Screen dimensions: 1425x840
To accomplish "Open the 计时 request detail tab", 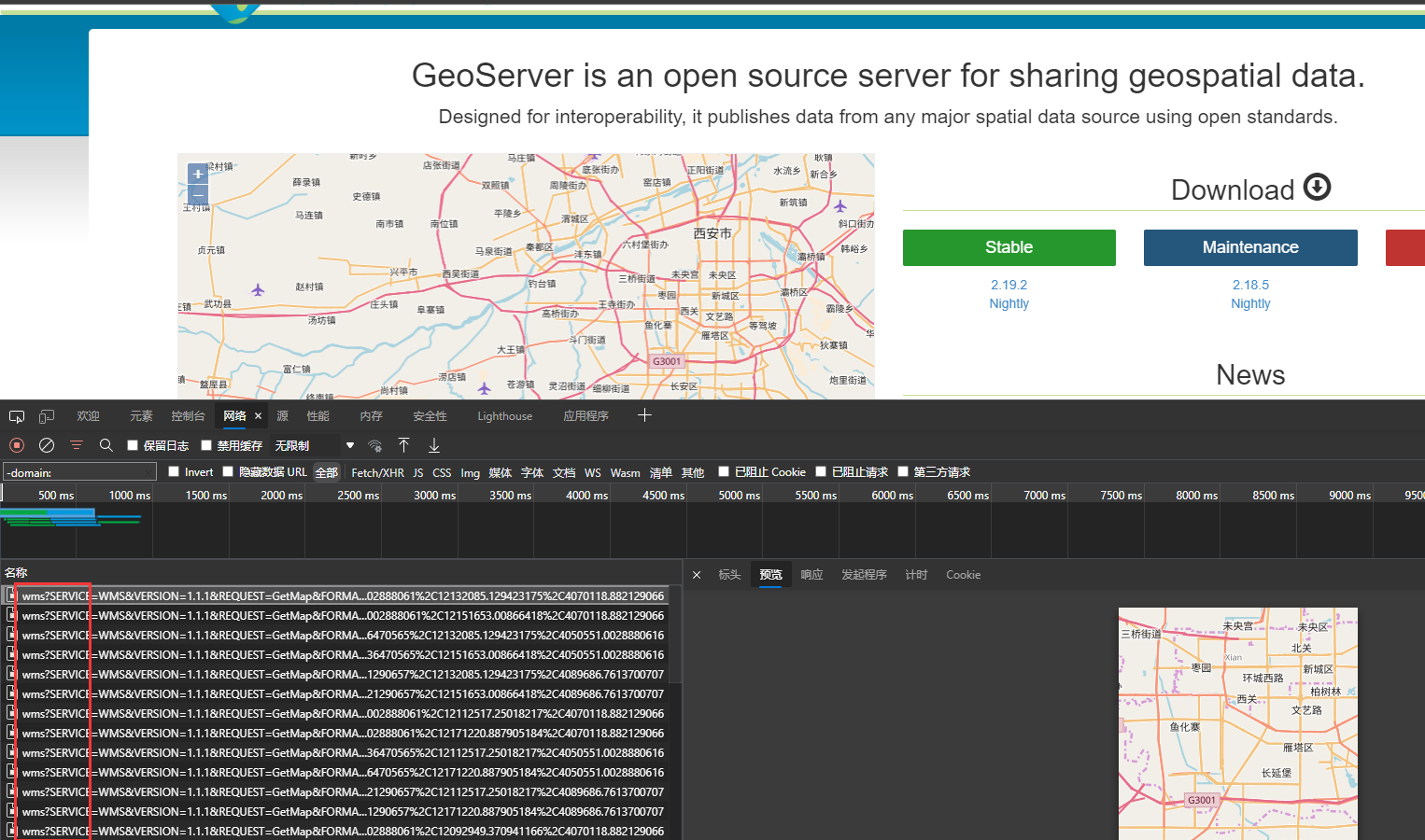I will [916, 575].
